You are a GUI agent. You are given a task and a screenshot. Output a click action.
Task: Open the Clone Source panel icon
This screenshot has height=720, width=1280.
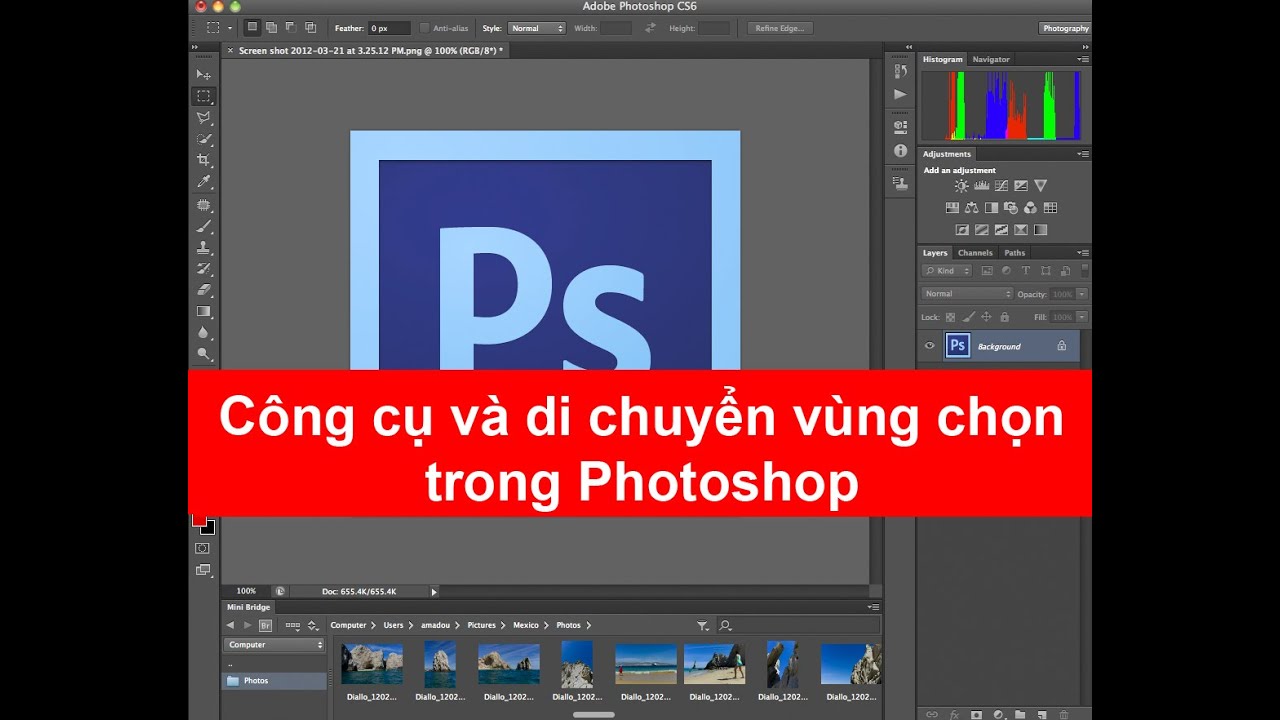pos(900,183)
